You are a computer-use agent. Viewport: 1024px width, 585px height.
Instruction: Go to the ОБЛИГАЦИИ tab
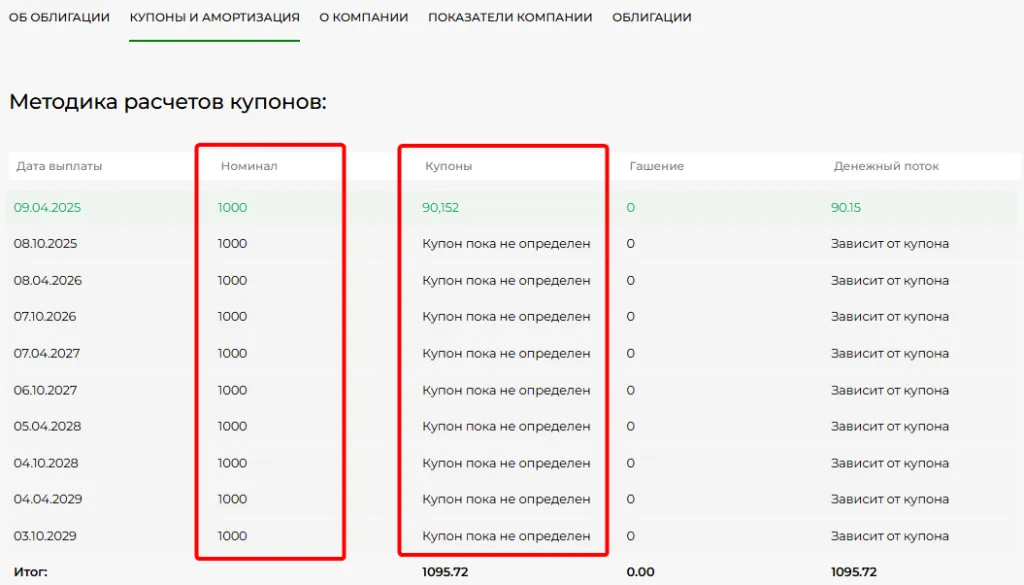click(x=651, y=18)
